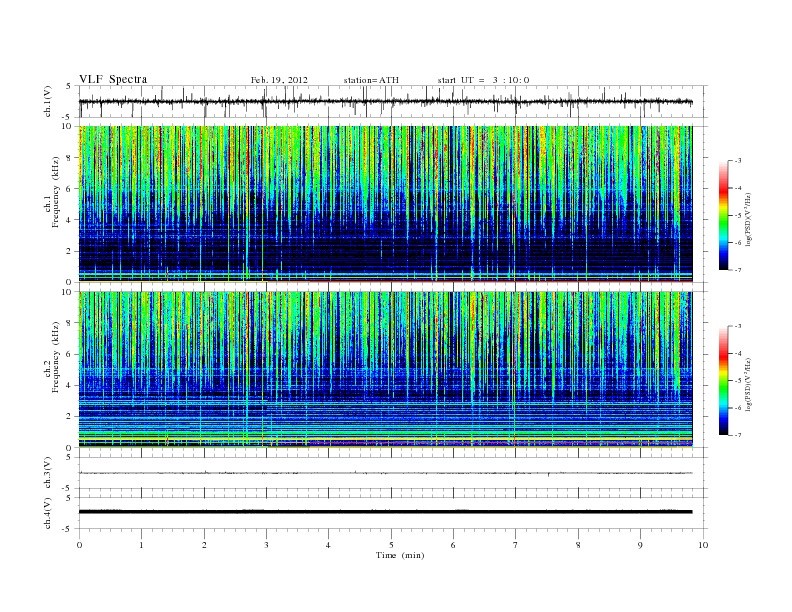Select the "start UT = 3 :10: 0" text
The height and width of the screenshot is (612, 792).
click(x=483, y=80)
